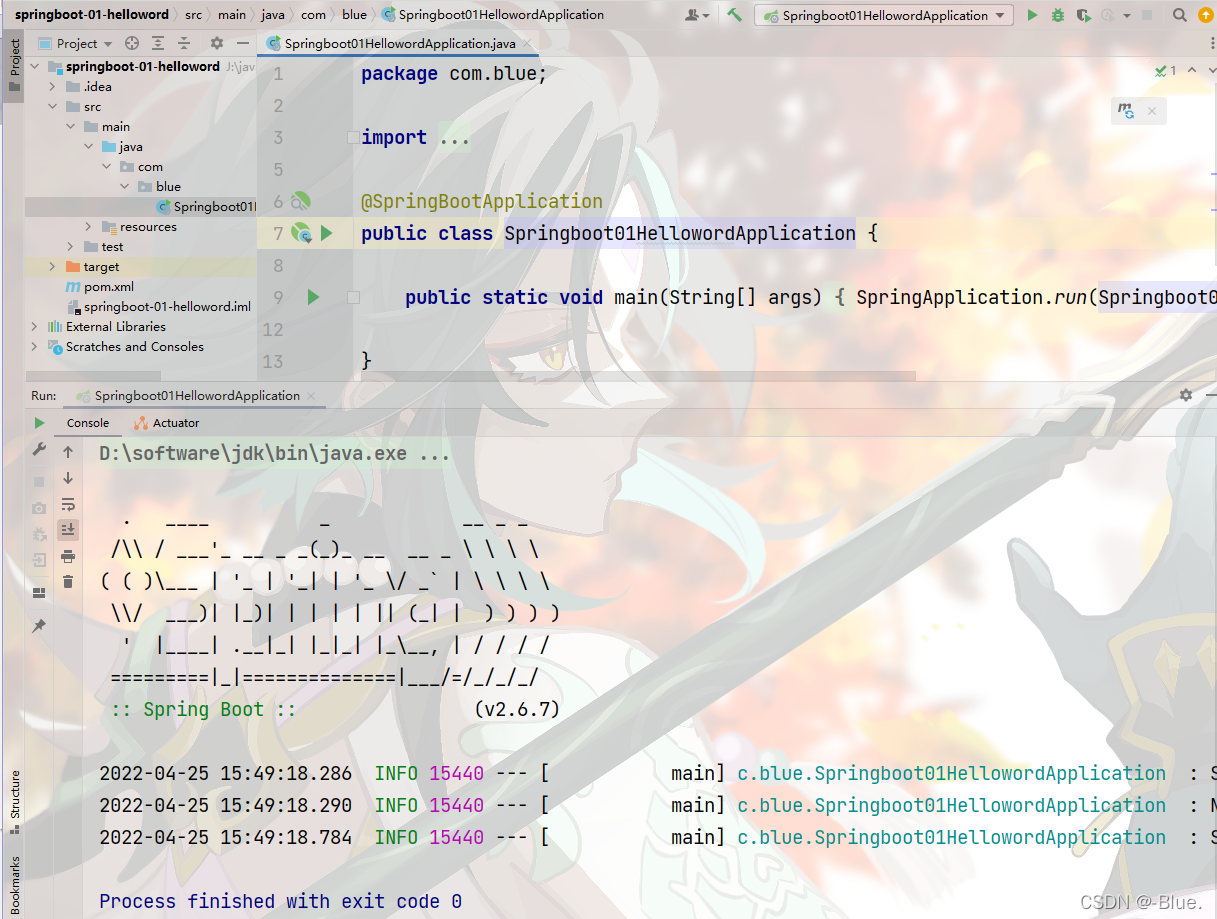1217x919 pixels.
Task: Open the user account icon menu
Action: 697,15
